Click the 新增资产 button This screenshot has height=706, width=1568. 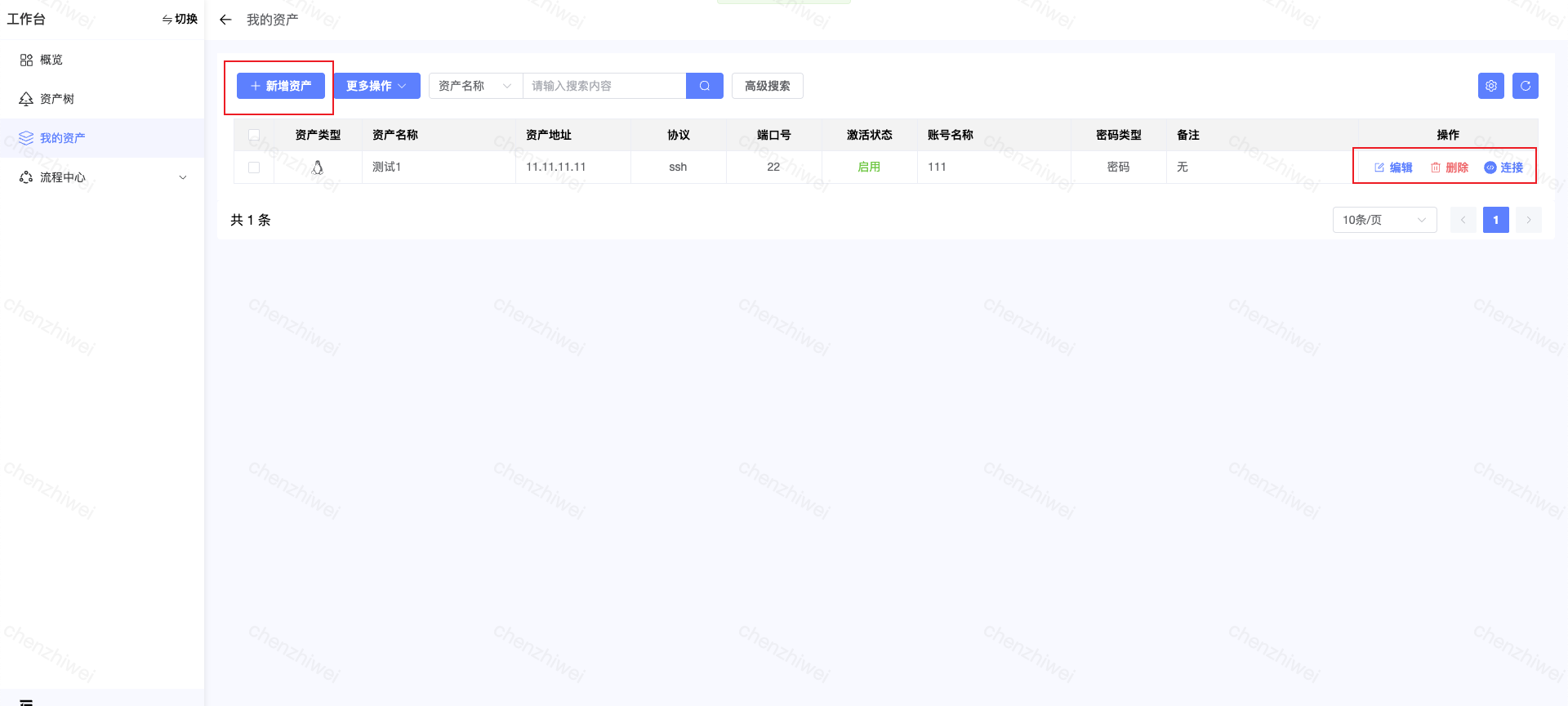coord(281,86)
